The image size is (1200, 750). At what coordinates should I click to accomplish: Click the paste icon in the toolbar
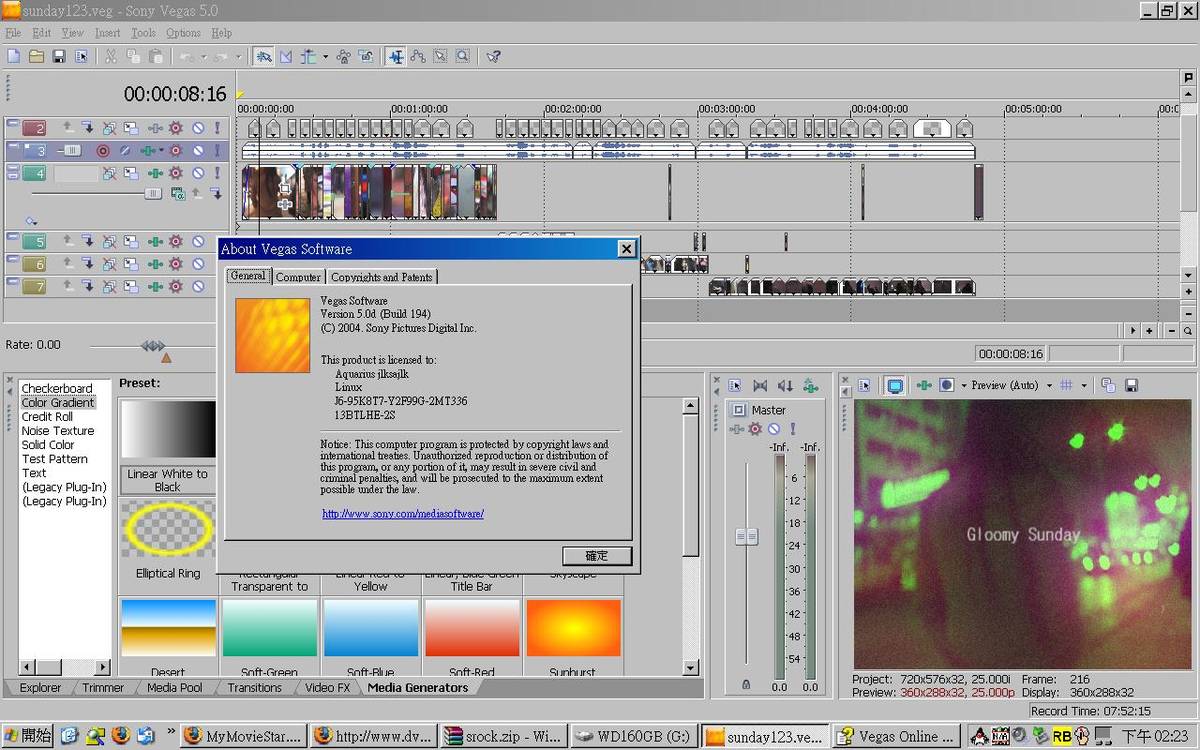[x=155, y=57]
